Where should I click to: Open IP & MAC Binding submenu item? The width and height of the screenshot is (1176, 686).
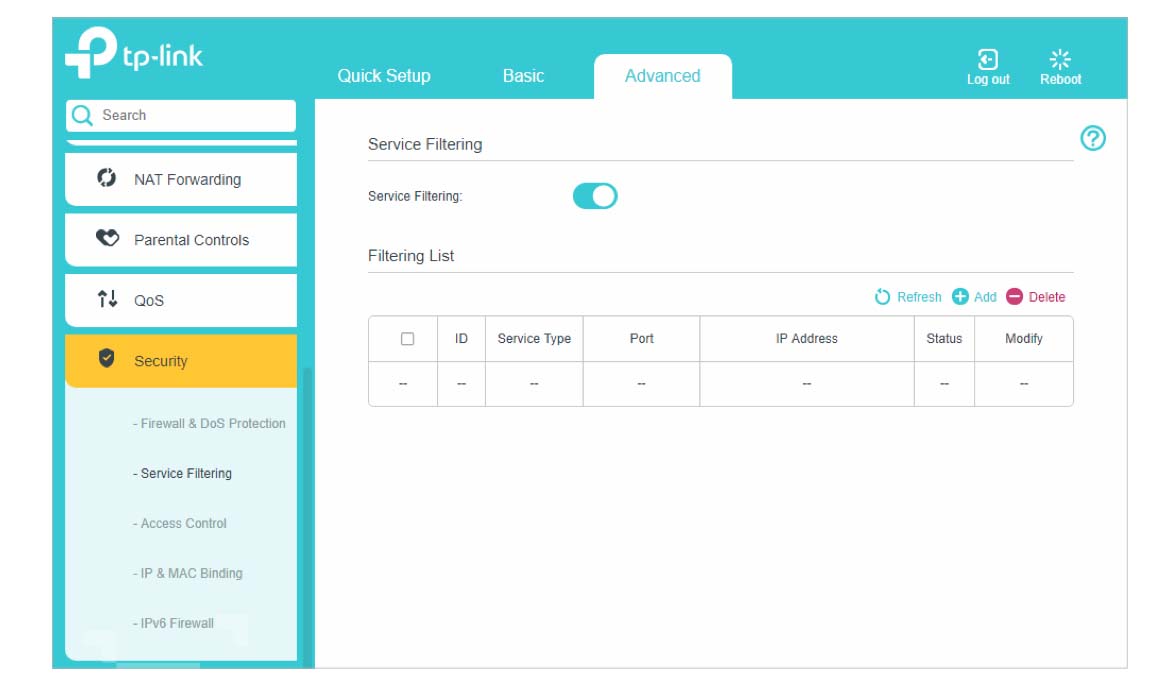click(188, 574)
